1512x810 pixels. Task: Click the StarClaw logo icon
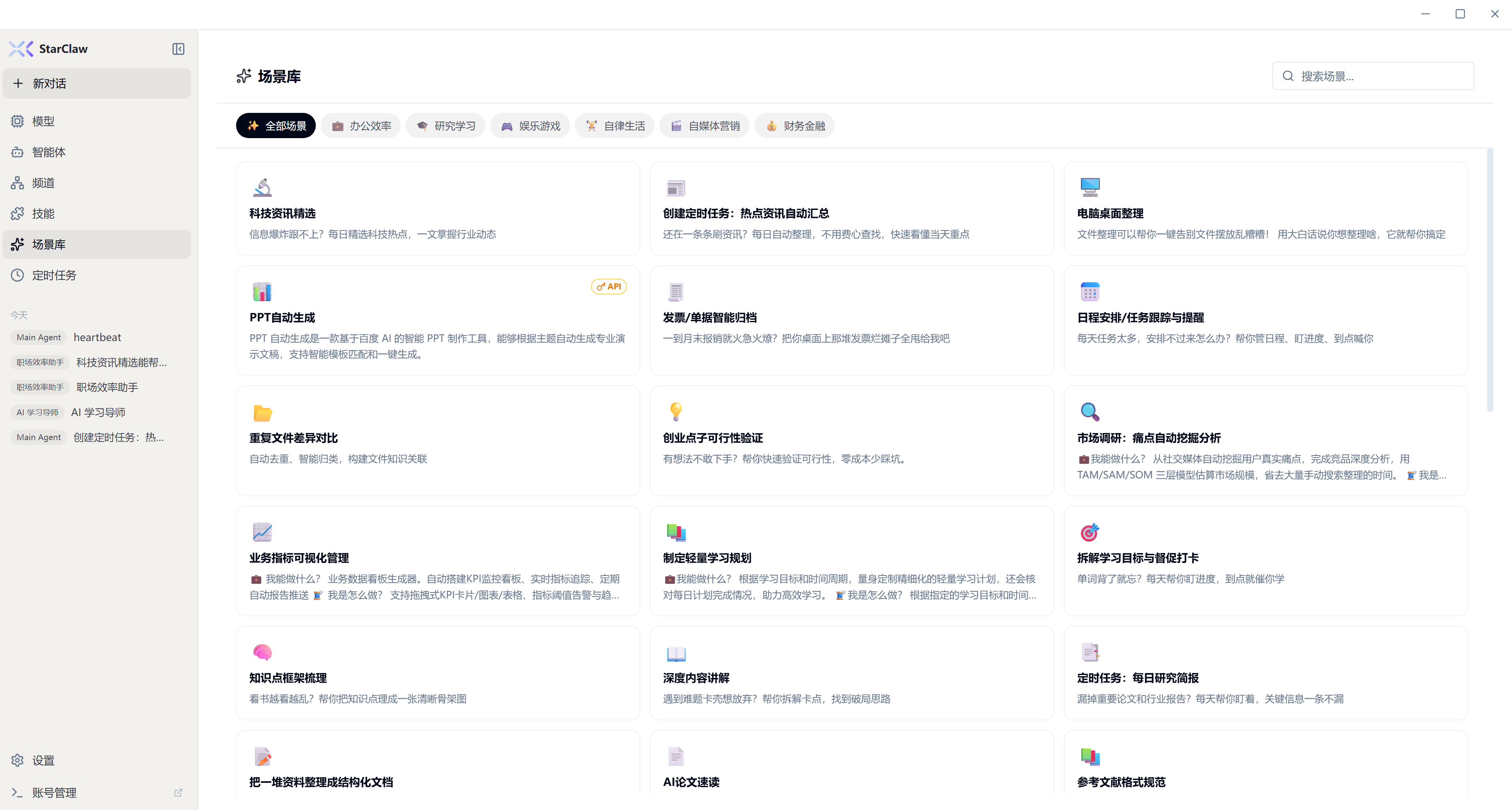click(21, 49)
